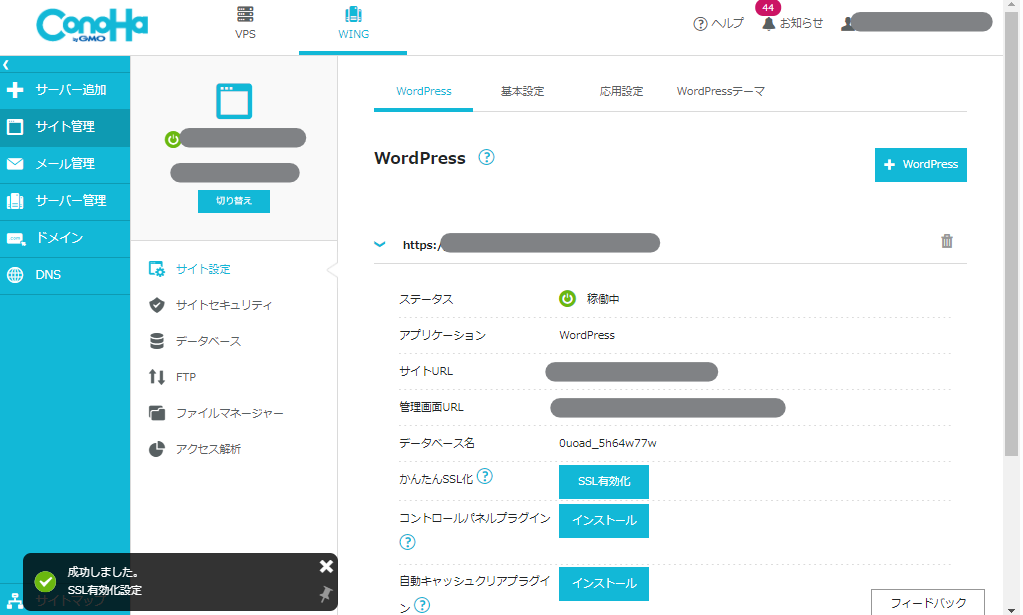Click the サイトセキュリティ shield icon

click(157, 305)
